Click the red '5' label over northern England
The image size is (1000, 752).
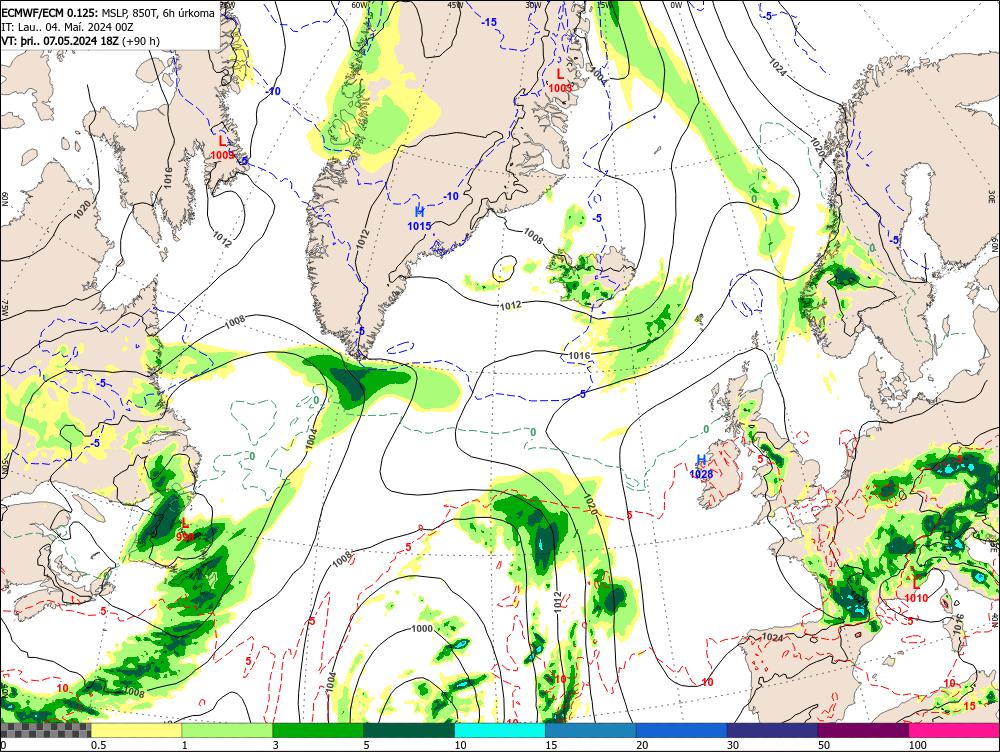(760, 458)
